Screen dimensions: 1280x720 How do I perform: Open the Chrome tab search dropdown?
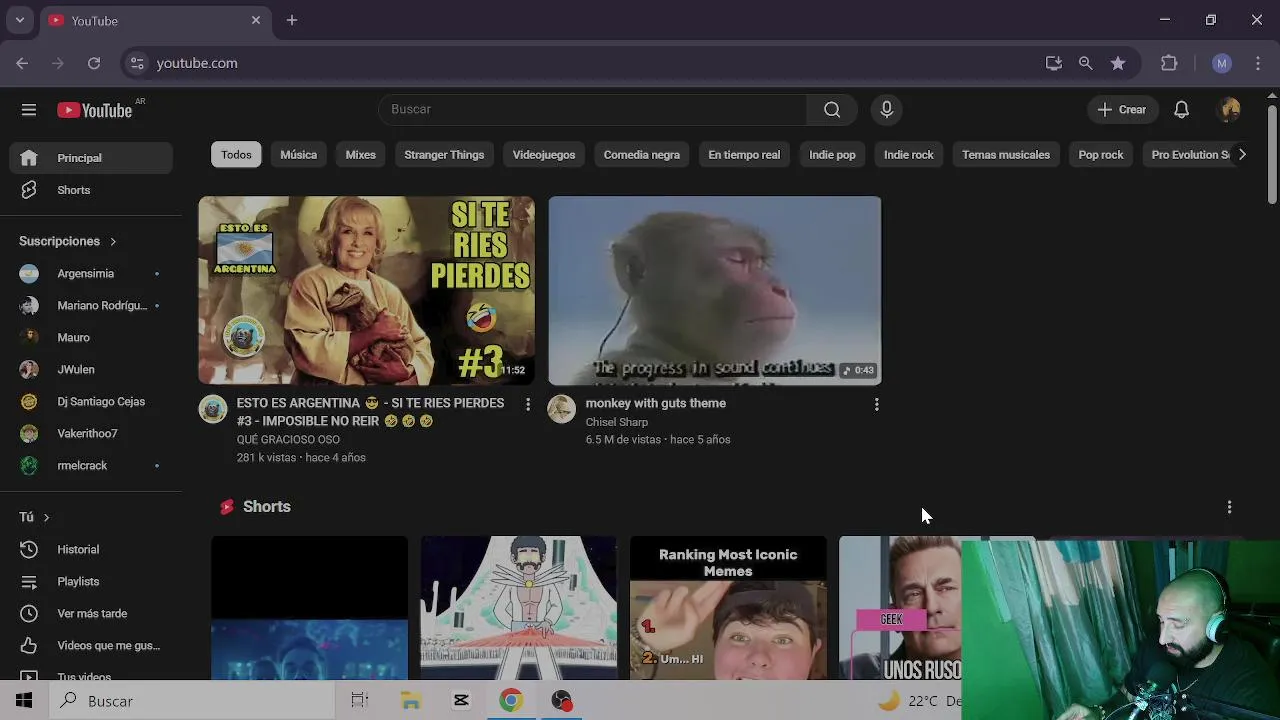pos(19,20)
